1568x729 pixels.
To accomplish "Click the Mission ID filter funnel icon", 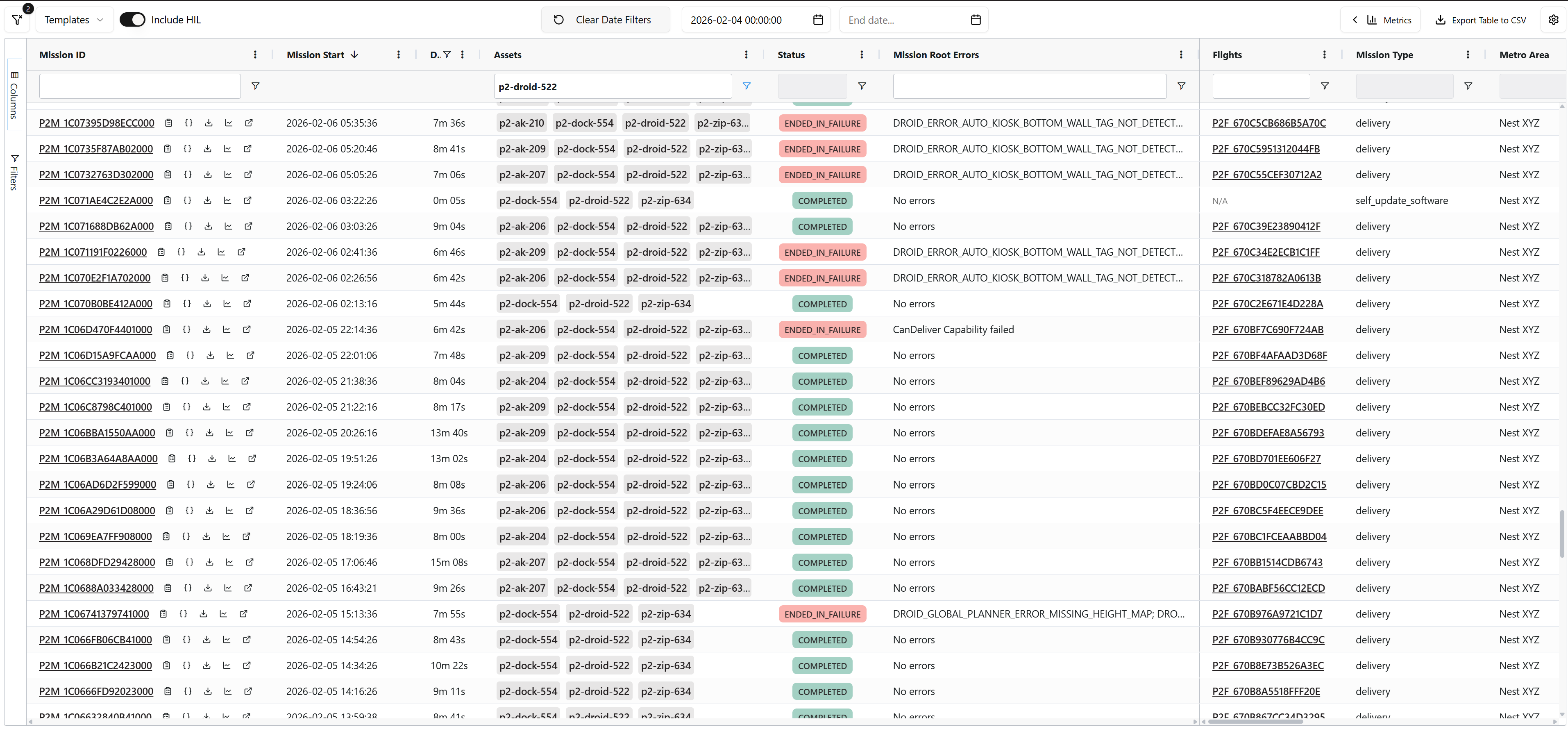I will tap(256, 86).
